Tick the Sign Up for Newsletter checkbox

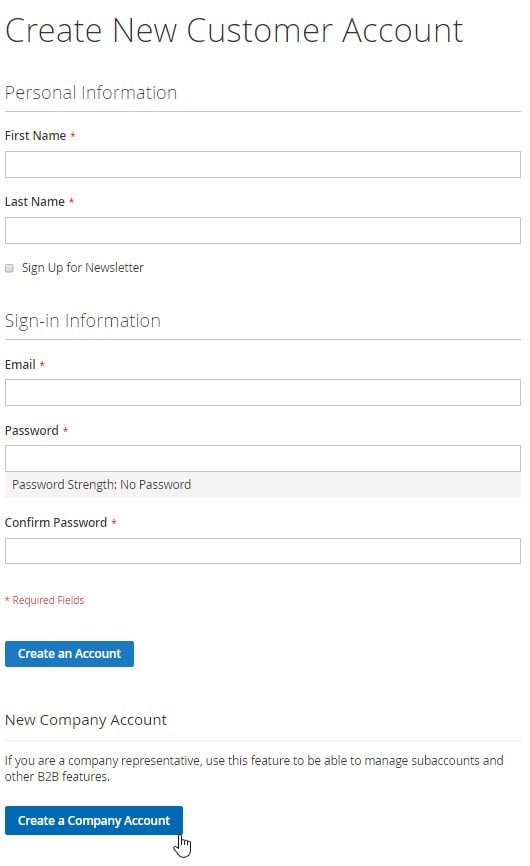click(9, 268)
